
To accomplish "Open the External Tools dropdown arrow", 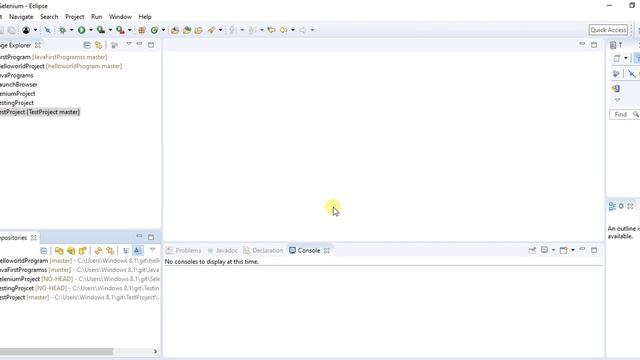I will 130,30.
